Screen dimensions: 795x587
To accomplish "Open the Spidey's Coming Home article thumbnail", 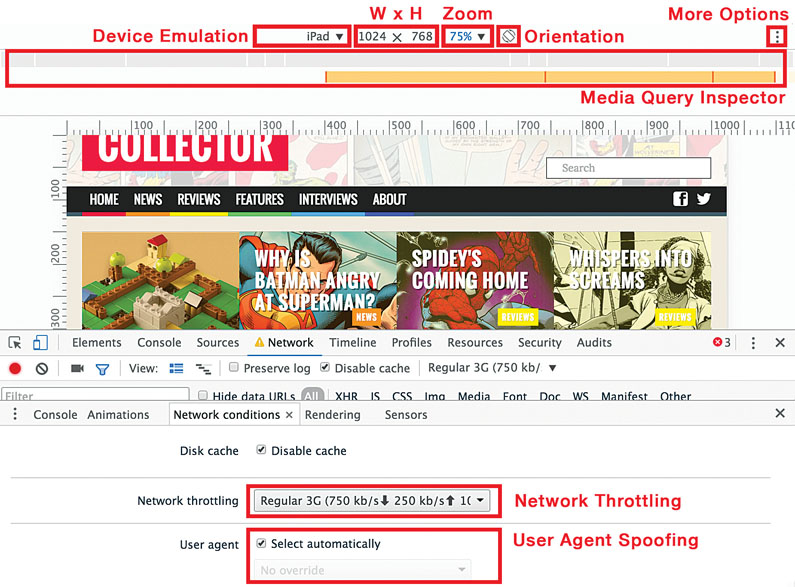I will point(475,280).
